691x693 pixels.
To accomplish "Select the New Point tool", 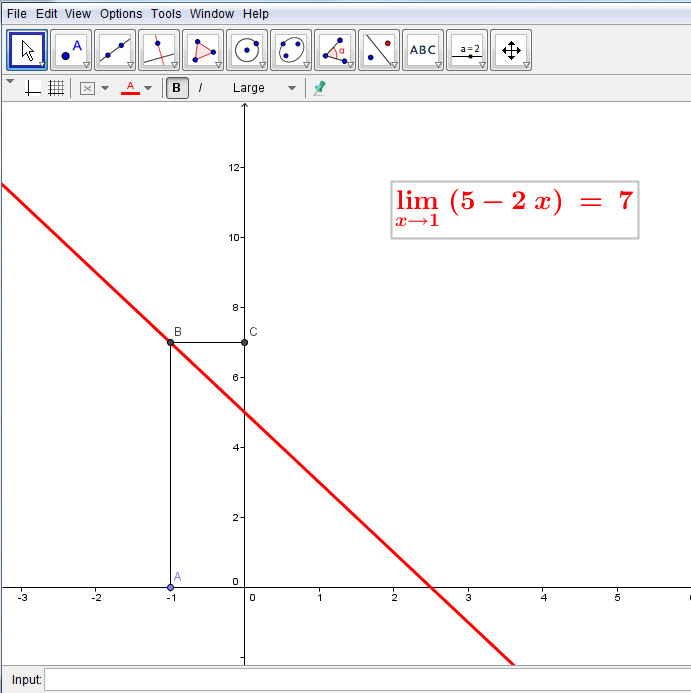I will tap(71, 50).
